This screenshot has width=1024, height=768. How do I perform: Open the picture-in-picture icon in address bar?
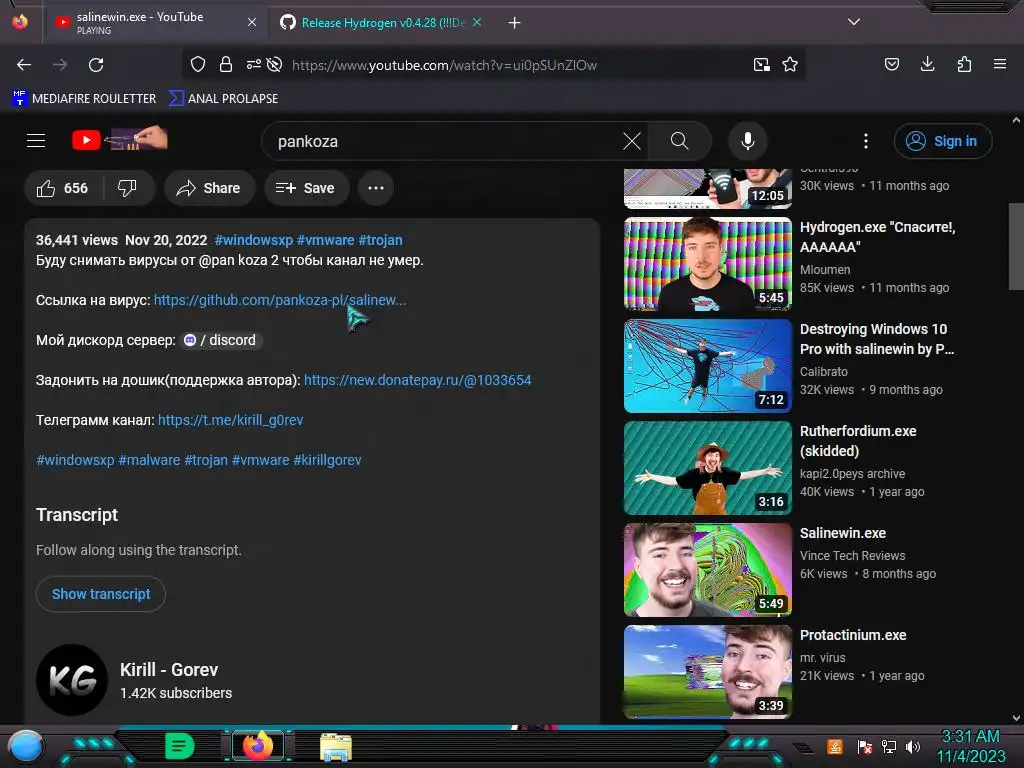(x=761, y=64)
